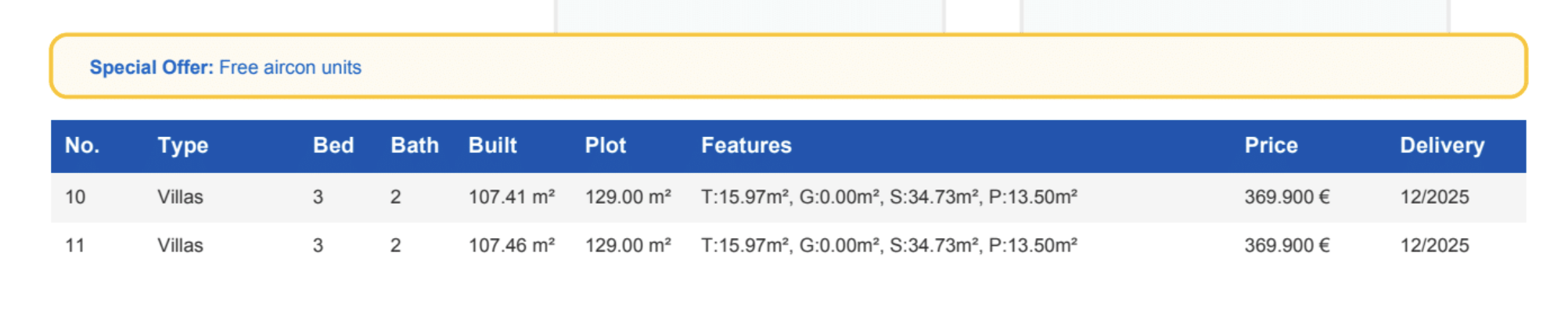Sort by the Price column header
Screen dimensions: 1568x318
[x=1271, y=146]
